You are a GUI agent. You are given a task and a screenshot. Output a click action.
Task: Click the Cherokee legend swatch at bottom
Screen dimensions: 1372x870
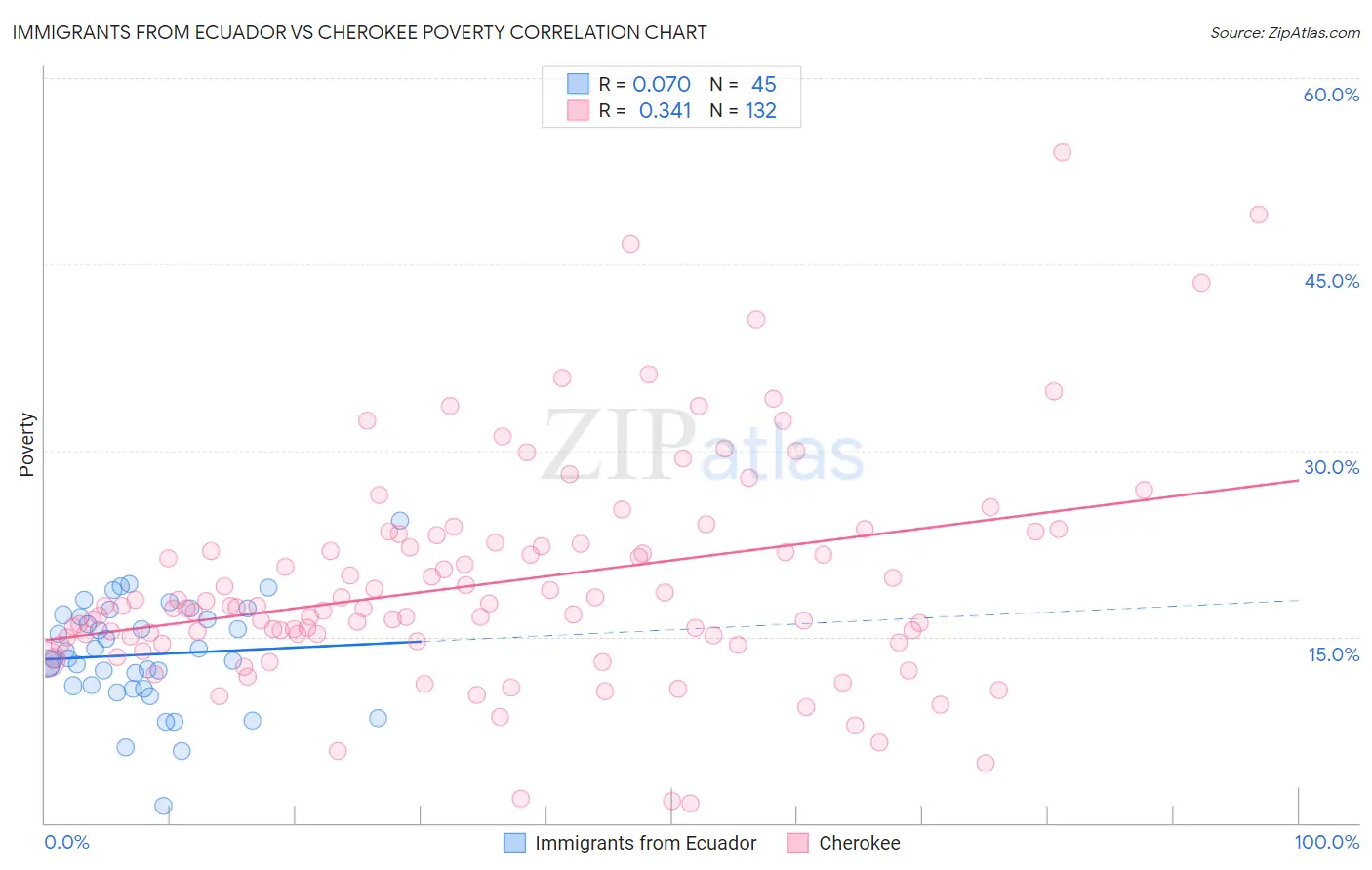pyautogui.click(x=798, y=843)
